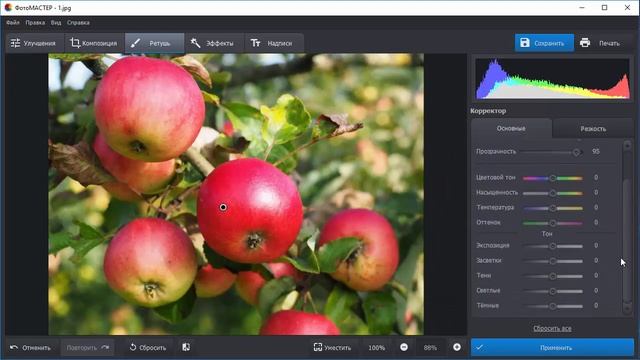This screenshot has width=640, height=360.
Task: Close the ФотоМАСТЕР window
Action: click(627, 7)
